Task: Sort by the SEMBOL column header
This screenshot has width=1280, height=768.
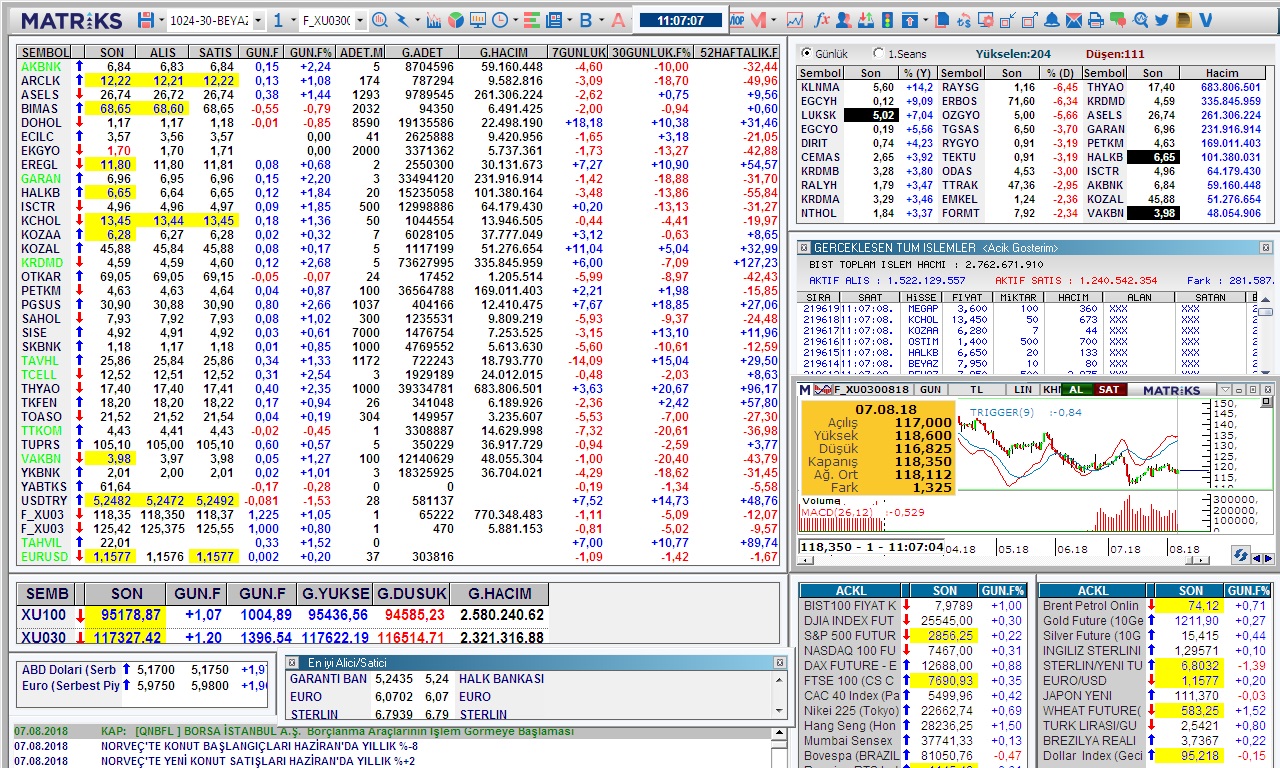Action: (45, 52)
